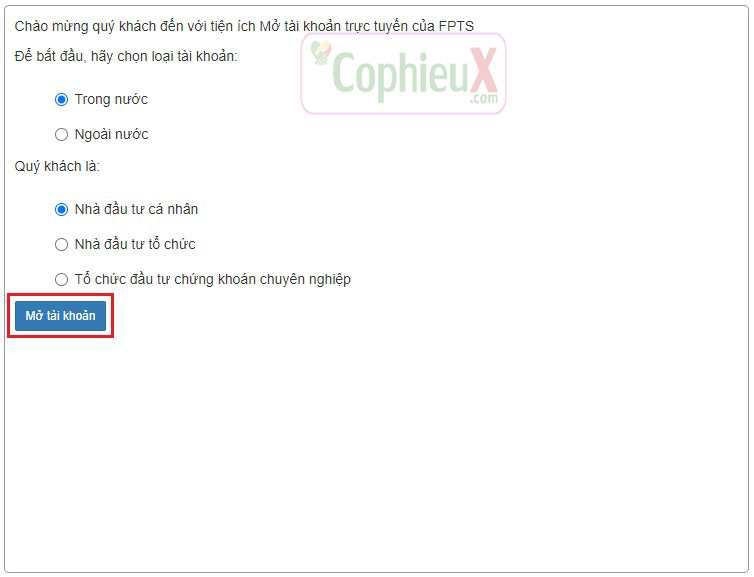Click the "Để bắt đầu, hãy chọn loại tài khoản" heading

[126, 56]
